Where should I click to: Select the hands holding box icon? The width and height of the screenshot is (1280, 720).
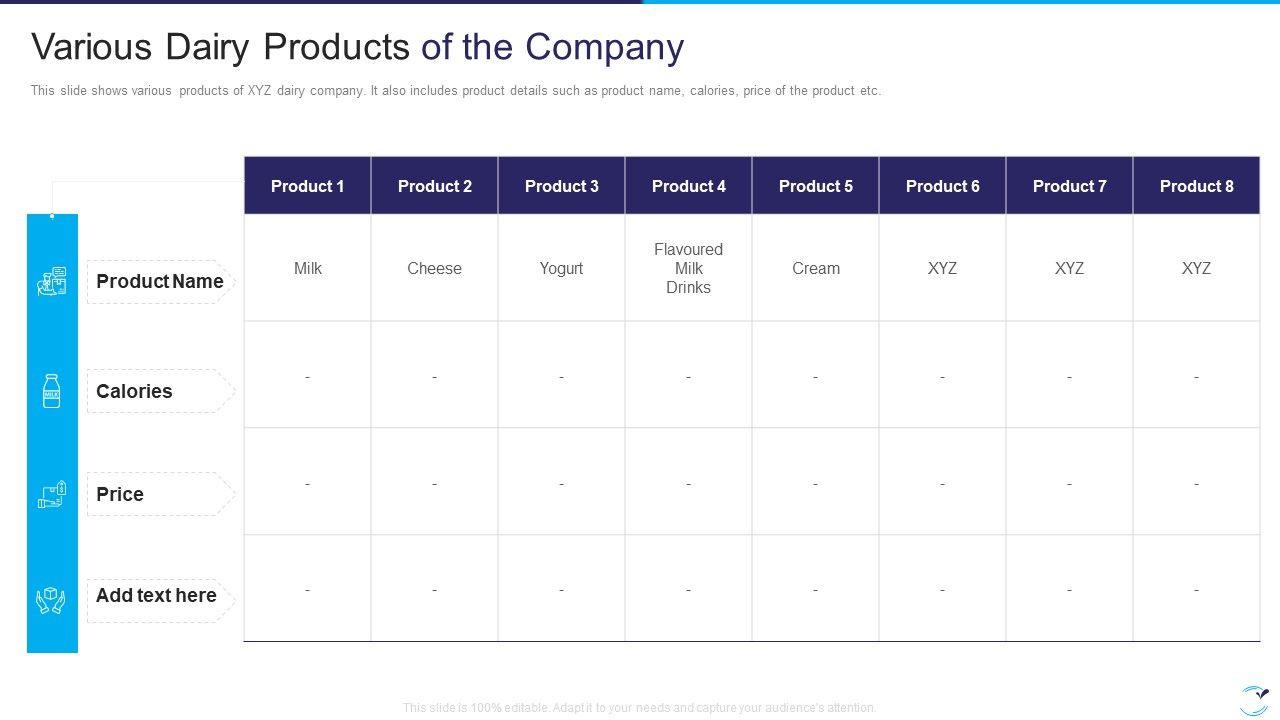pyautogui.click(x=51, y=599)
